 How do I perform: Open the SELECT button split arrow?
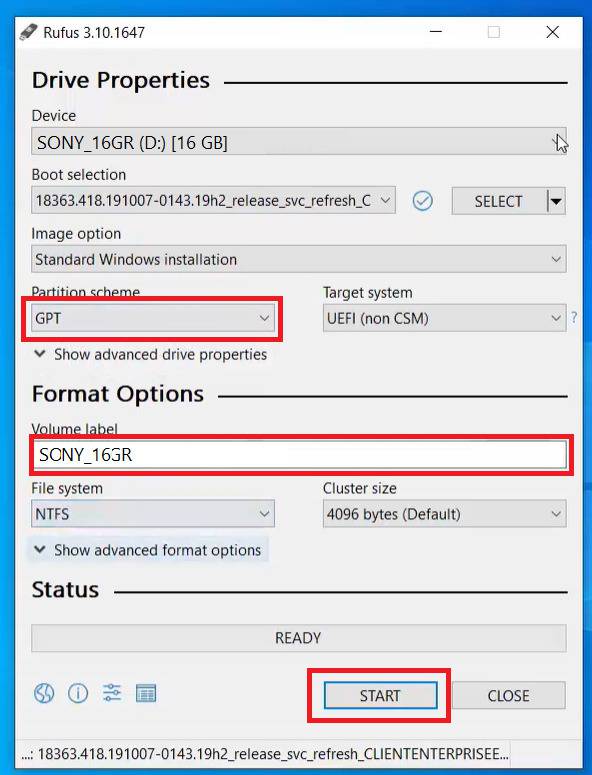point(556,201)
